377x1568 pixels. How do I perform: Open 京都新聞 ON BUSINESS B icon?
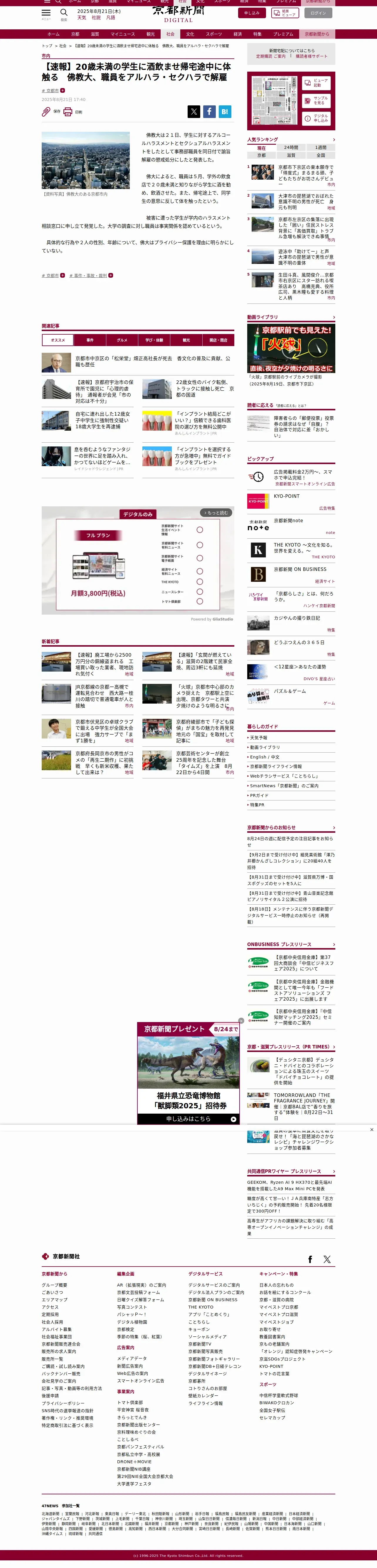coord(258,574)
